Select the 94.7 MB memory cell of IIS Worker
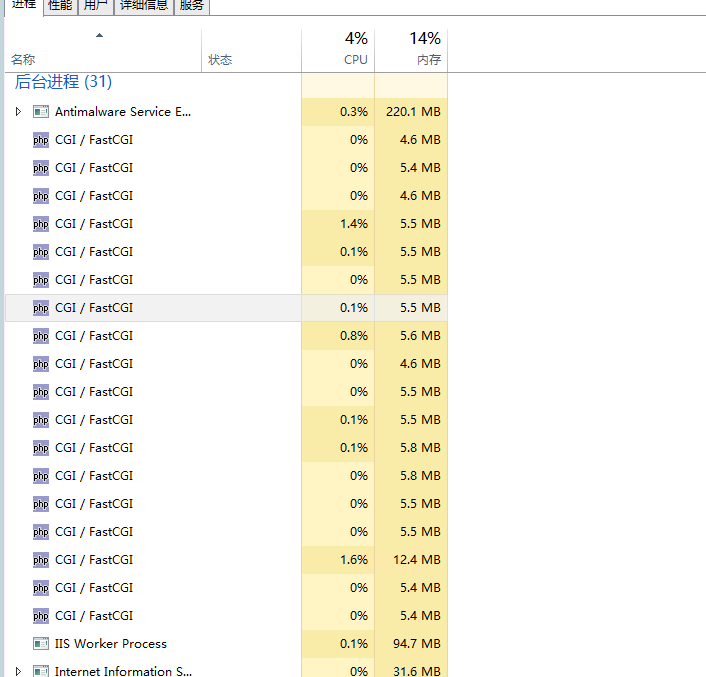This screenshot has width=706, height=677. [x=413, y=644]
